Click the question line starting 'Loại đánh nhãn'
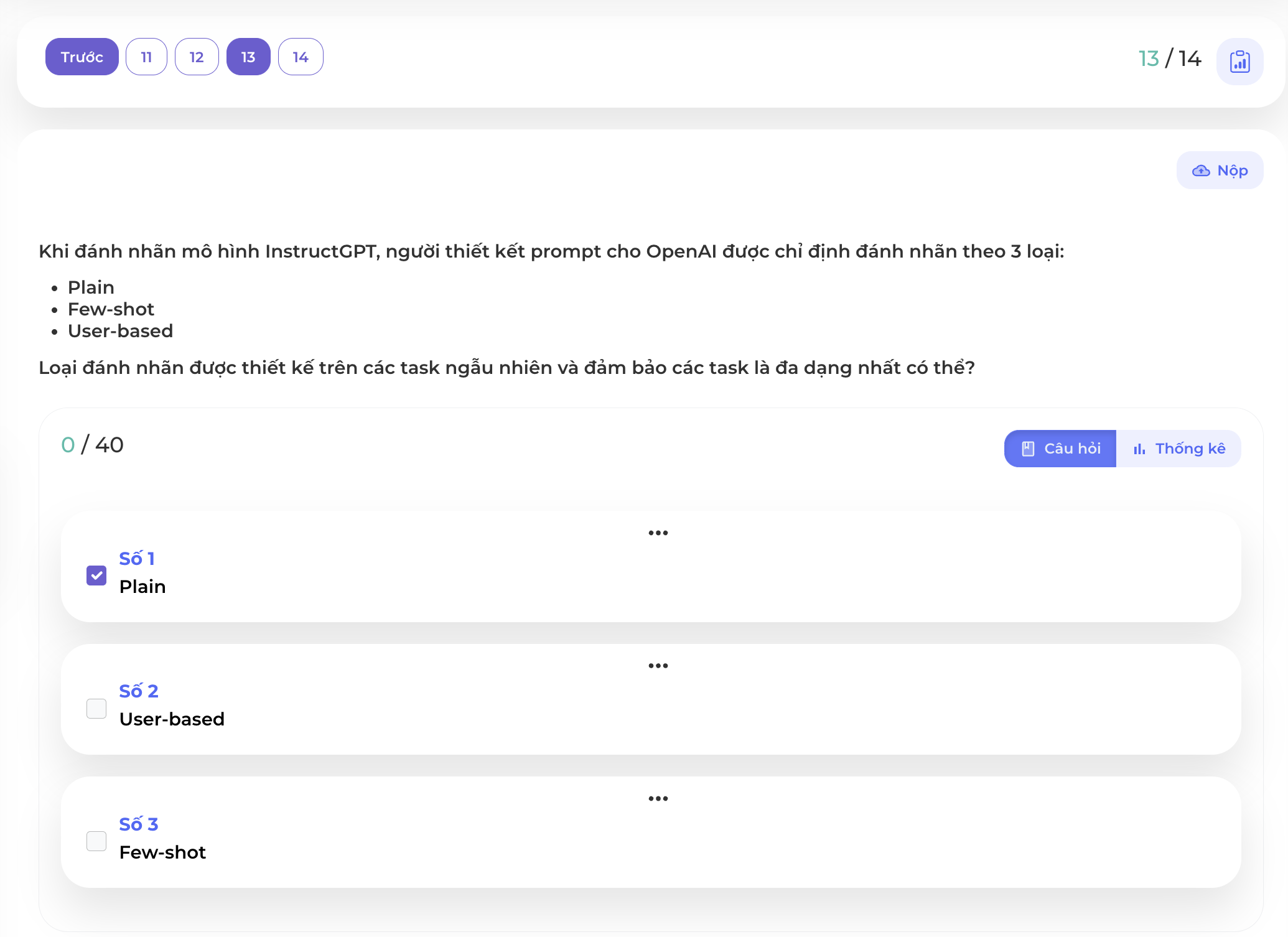 (506, 368)
